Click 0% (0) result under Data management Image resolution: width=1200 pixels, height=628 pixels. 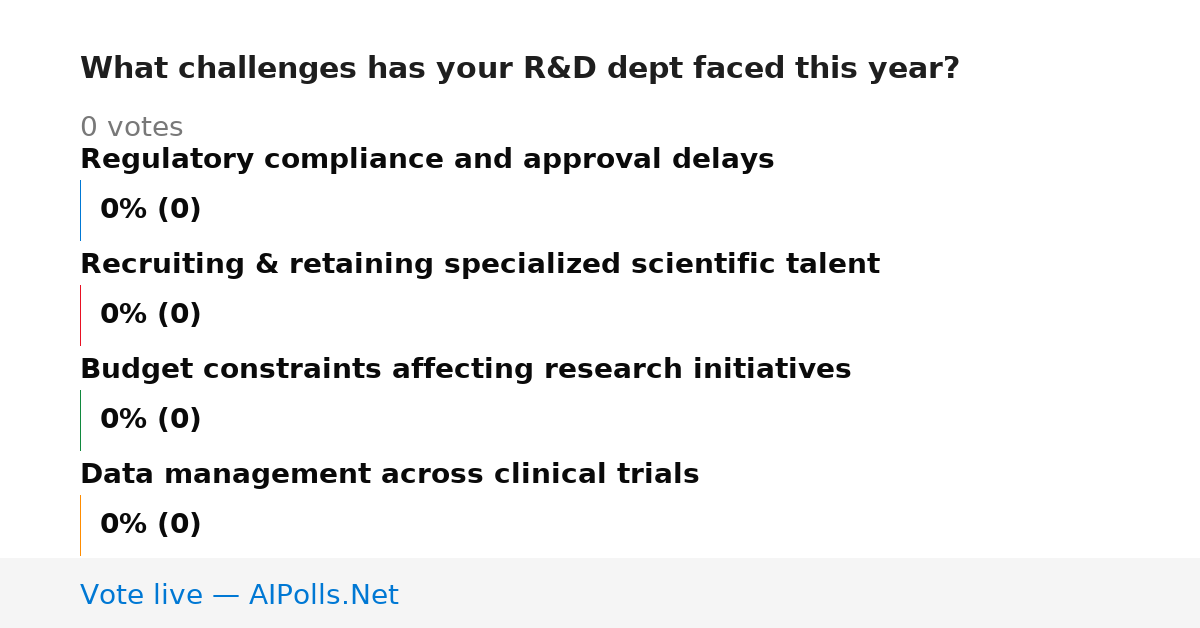[x=150, y=525]
